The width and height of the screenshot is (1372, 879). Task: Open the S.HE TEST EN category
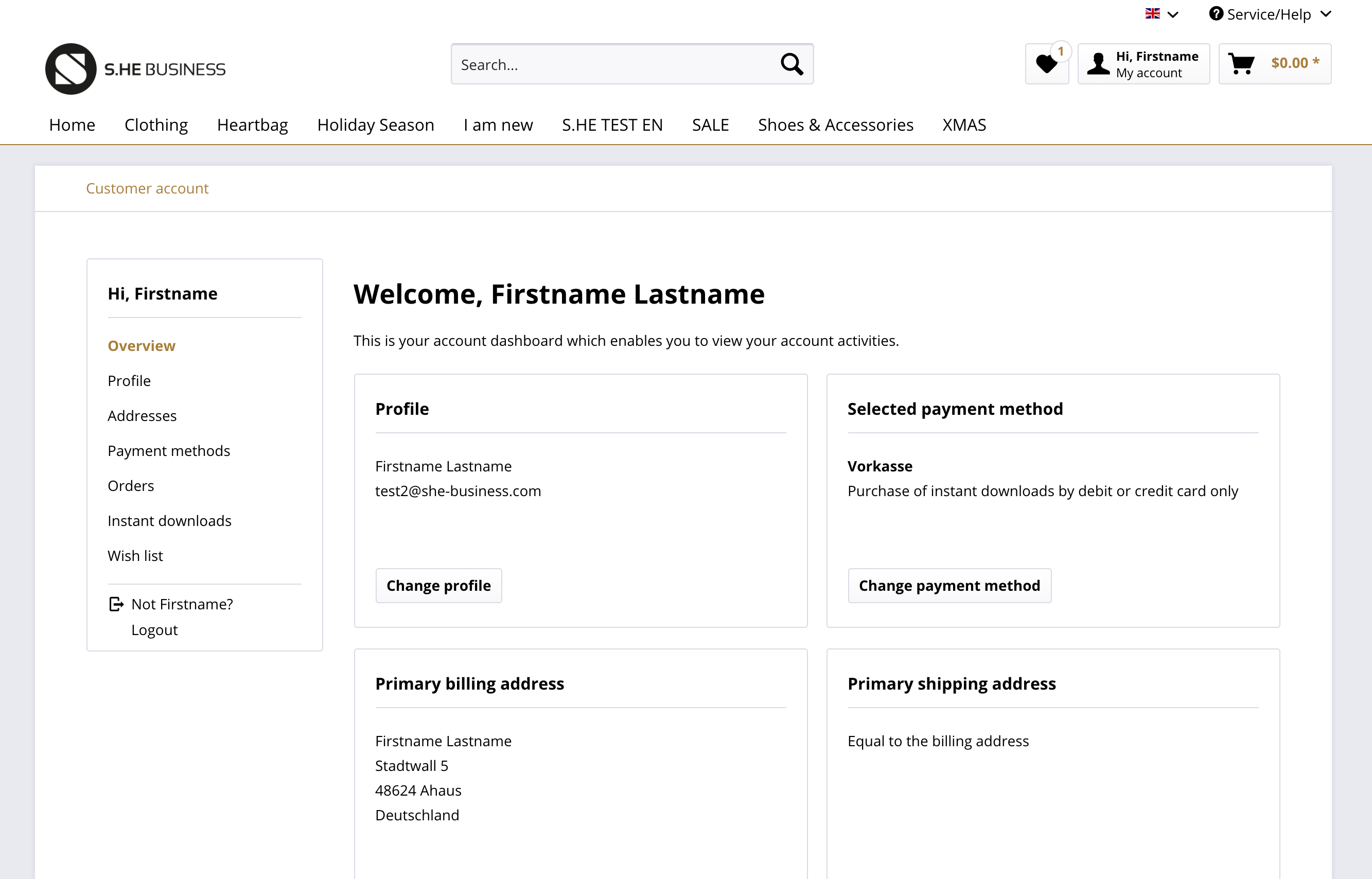[612, 125]
